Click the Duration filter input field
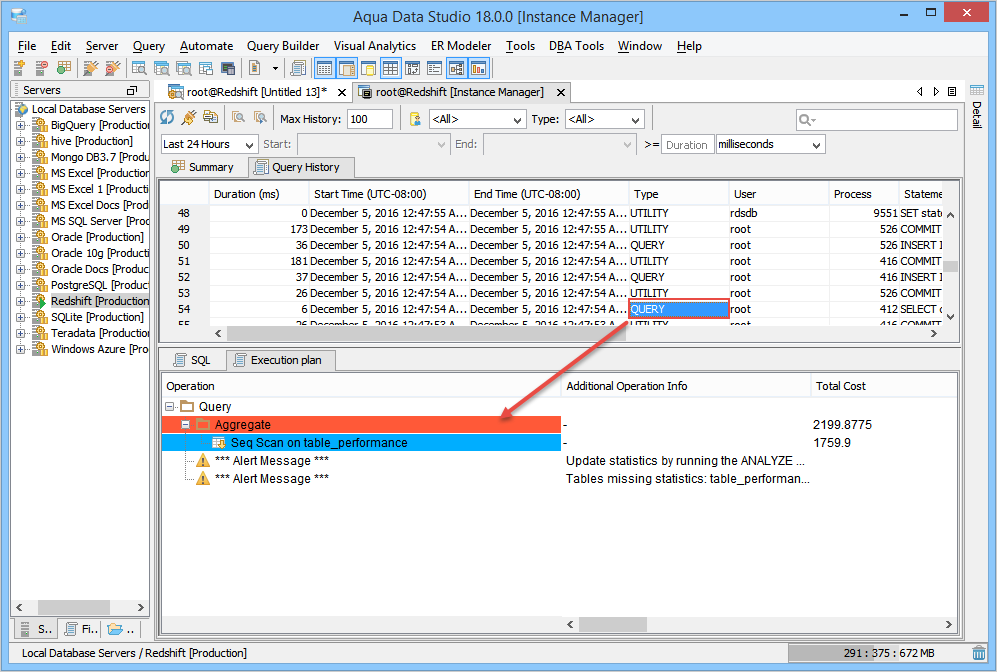 (x=687, y=144)
